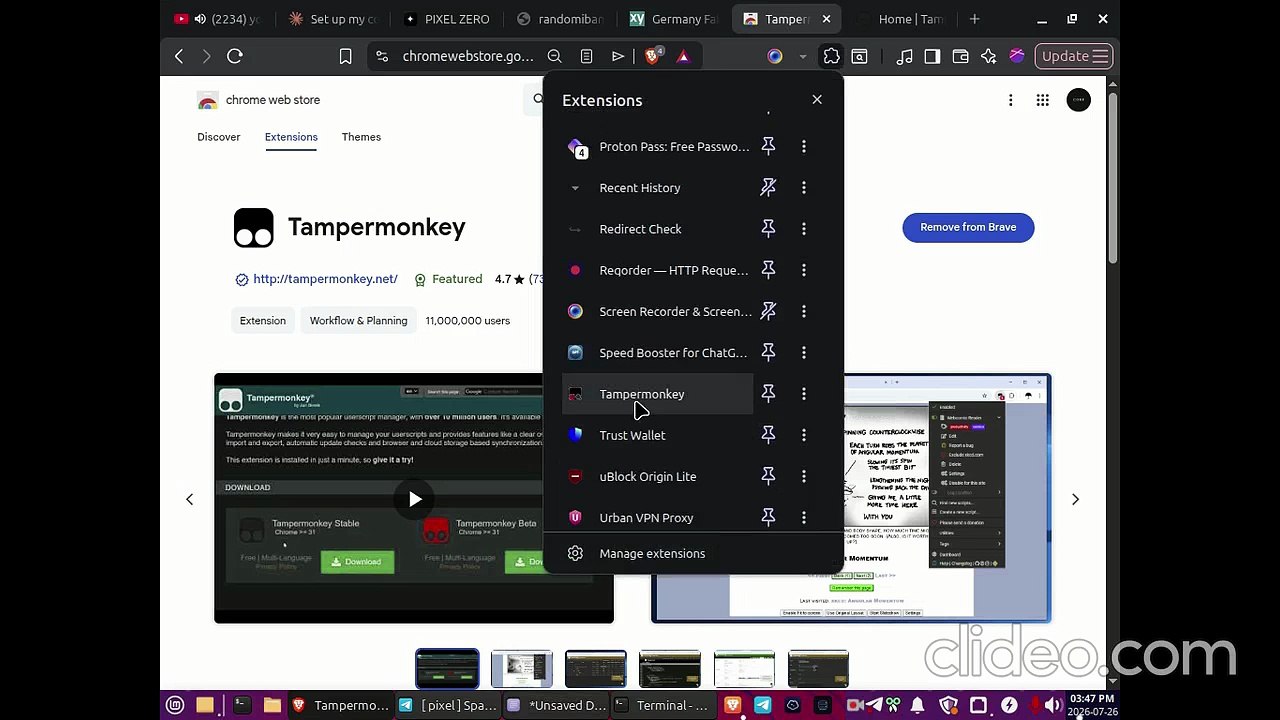
Task: Switch to the PIXEL ZERO tab
Action: point(447,19)
